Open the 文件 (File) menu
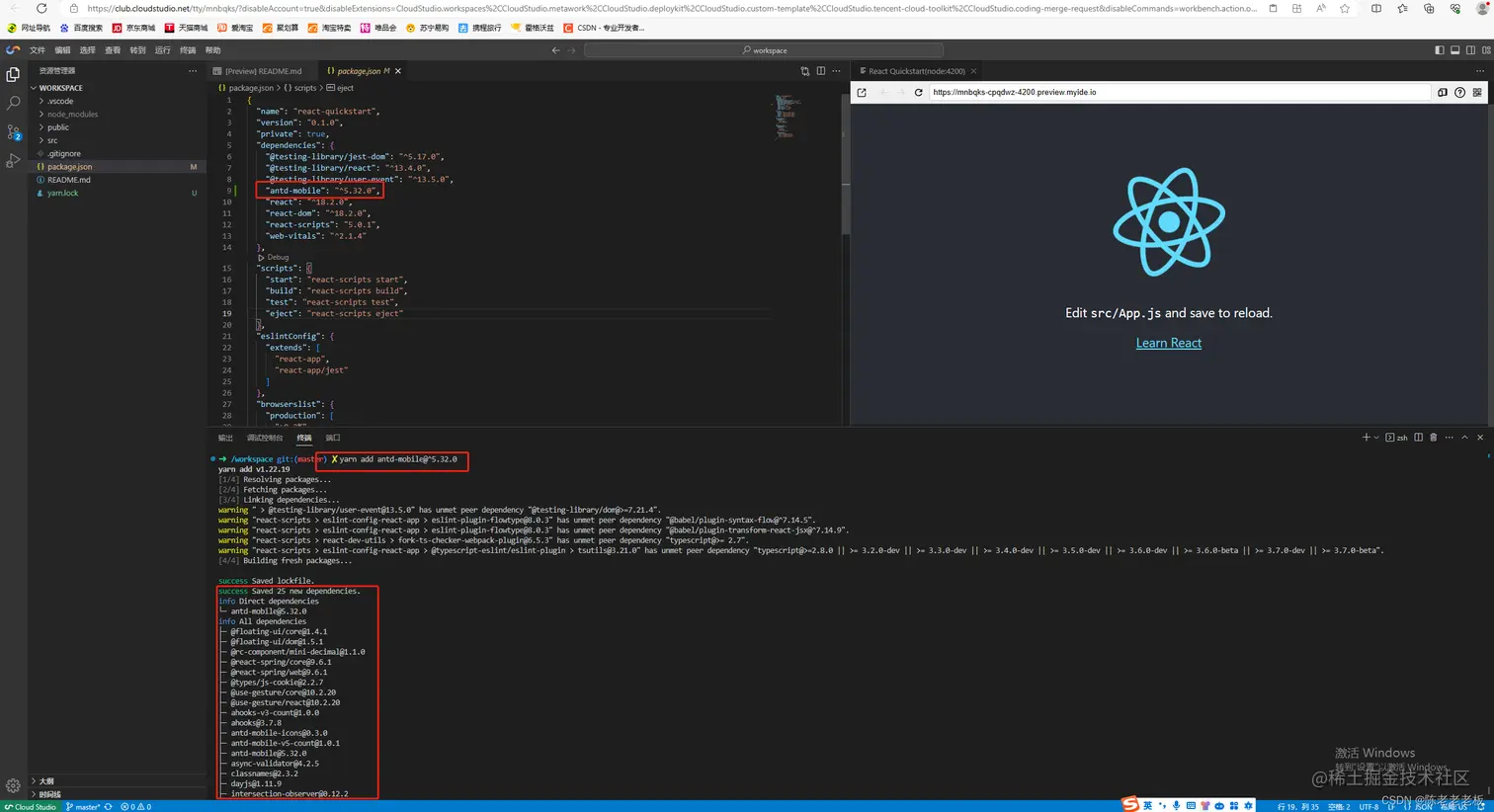The height and width of the screenshot is (812, 1494). (x=38, y=50)
